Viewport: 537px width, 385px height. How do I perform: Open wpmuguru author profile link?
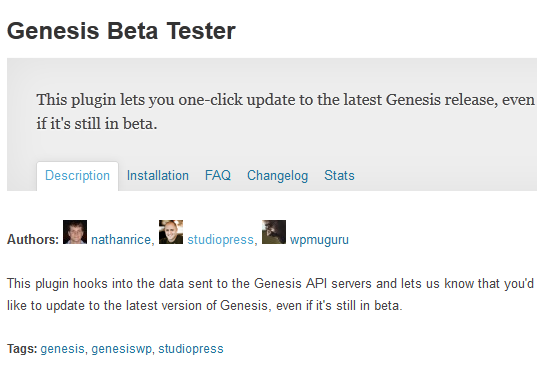click(319, 240)
